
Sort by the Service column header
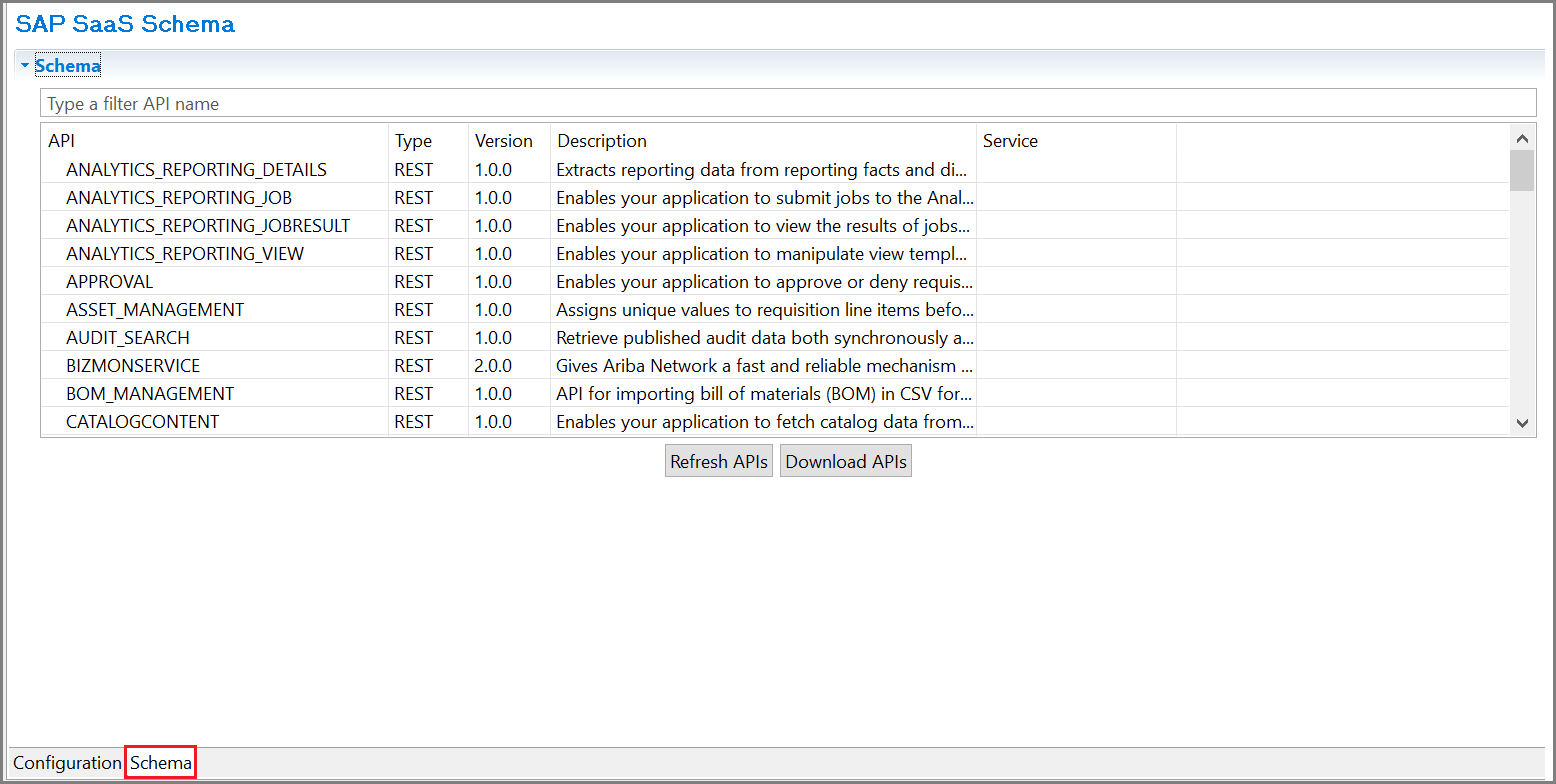[x=1010, y=141]
